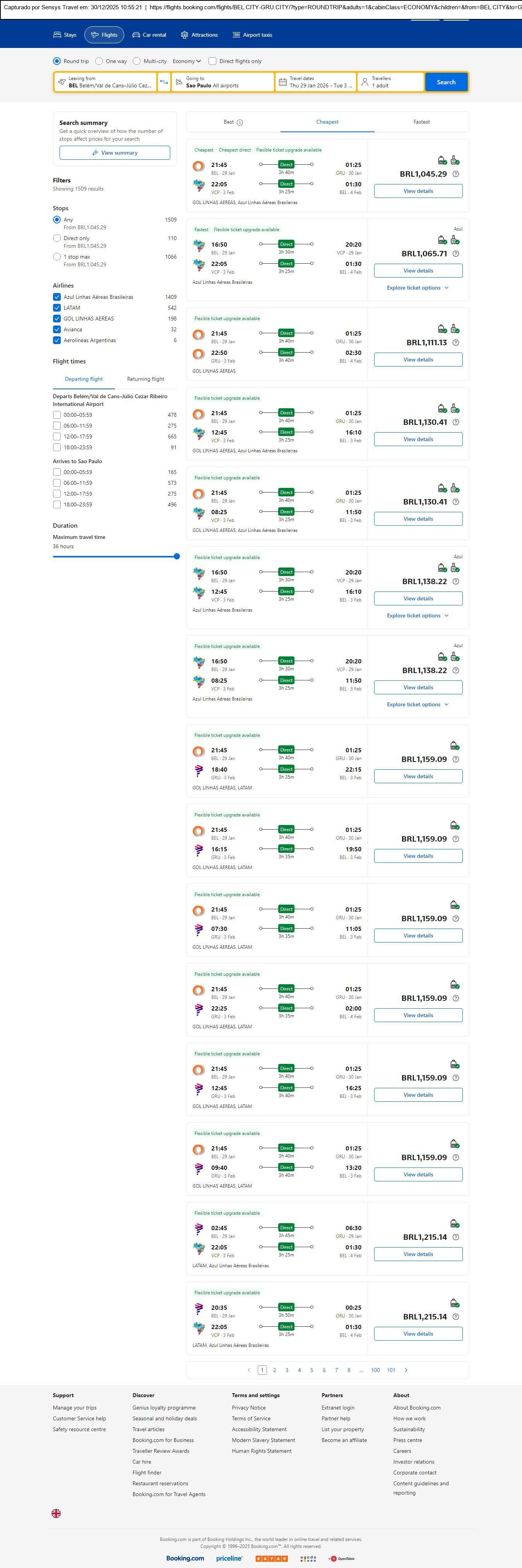522x1568 pixels.
Task: Click the price help icon beside BRL1,045.29
Action: point(455,174)
